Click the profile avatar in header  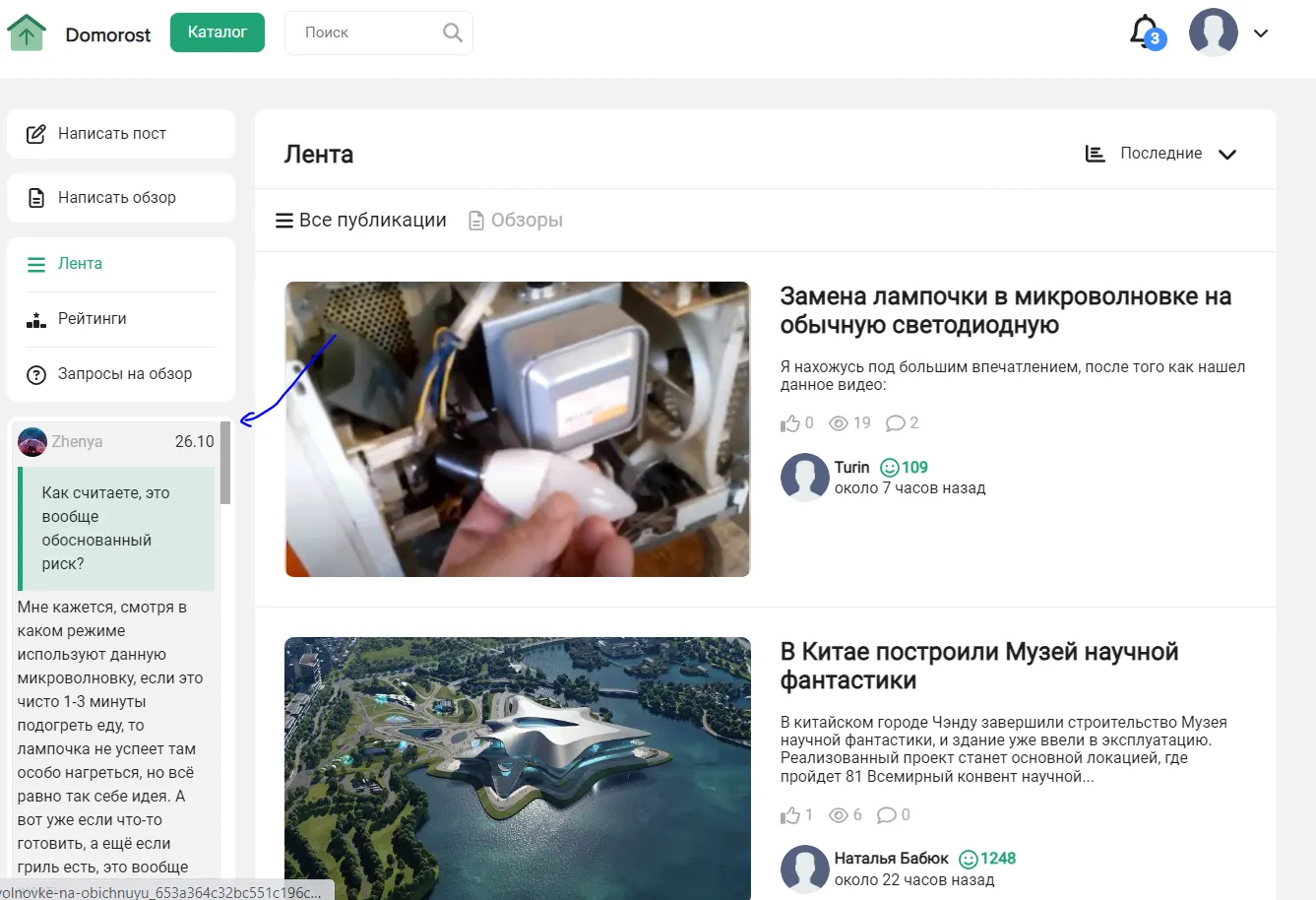tap(1213, 32)
